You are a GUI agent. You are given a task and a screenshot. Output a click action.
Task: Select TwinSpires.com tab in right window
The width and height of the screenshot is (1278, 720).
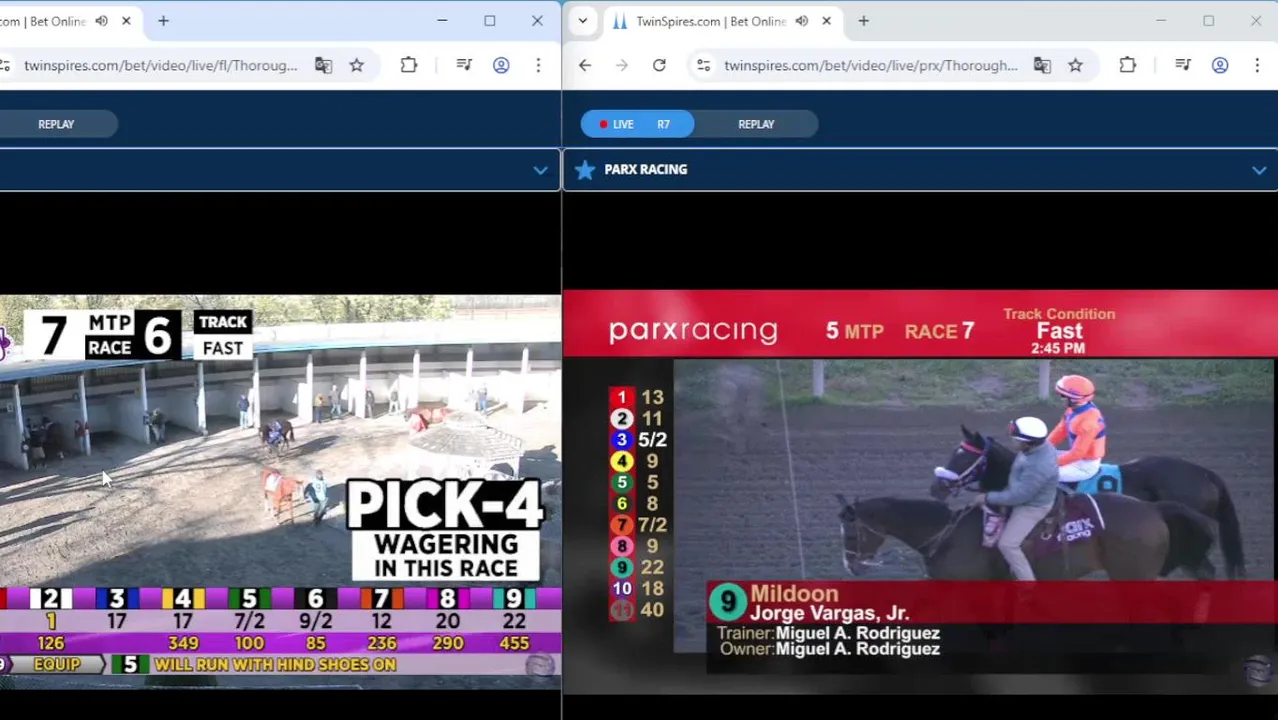coord(712,21)
